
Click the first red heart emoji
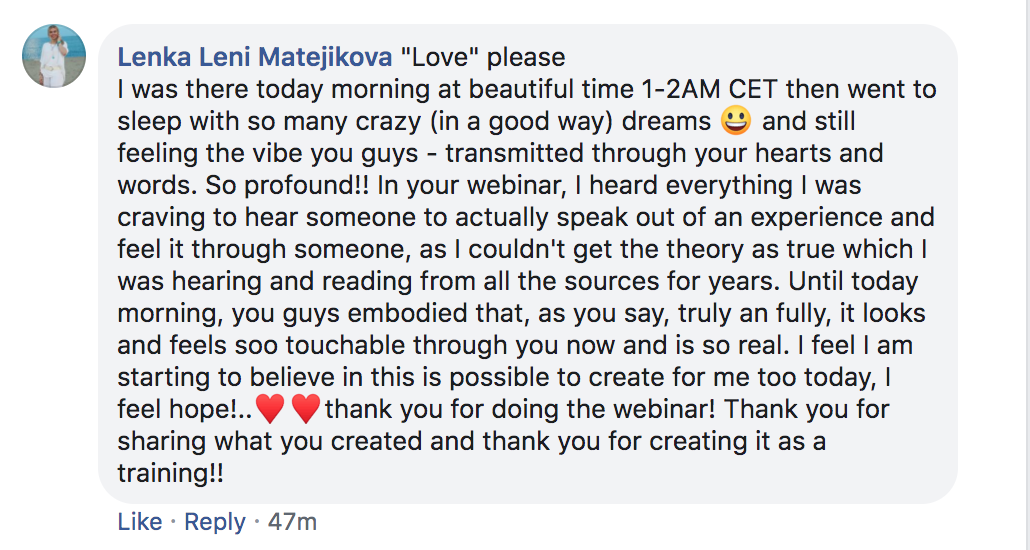pyautogui.click(x=270, y=409)
